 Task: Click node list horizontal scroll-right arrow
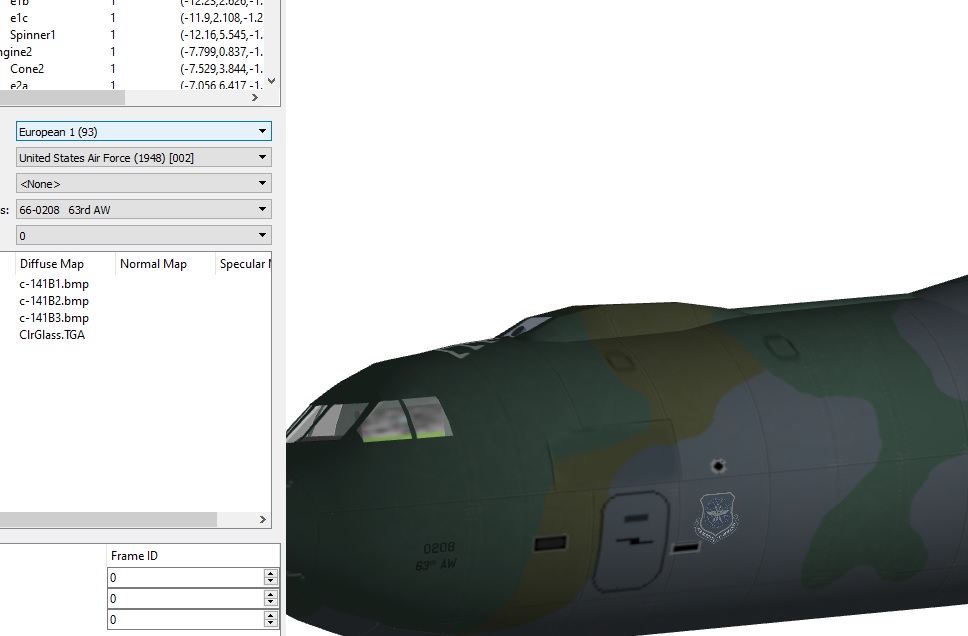tap(255, 98)
